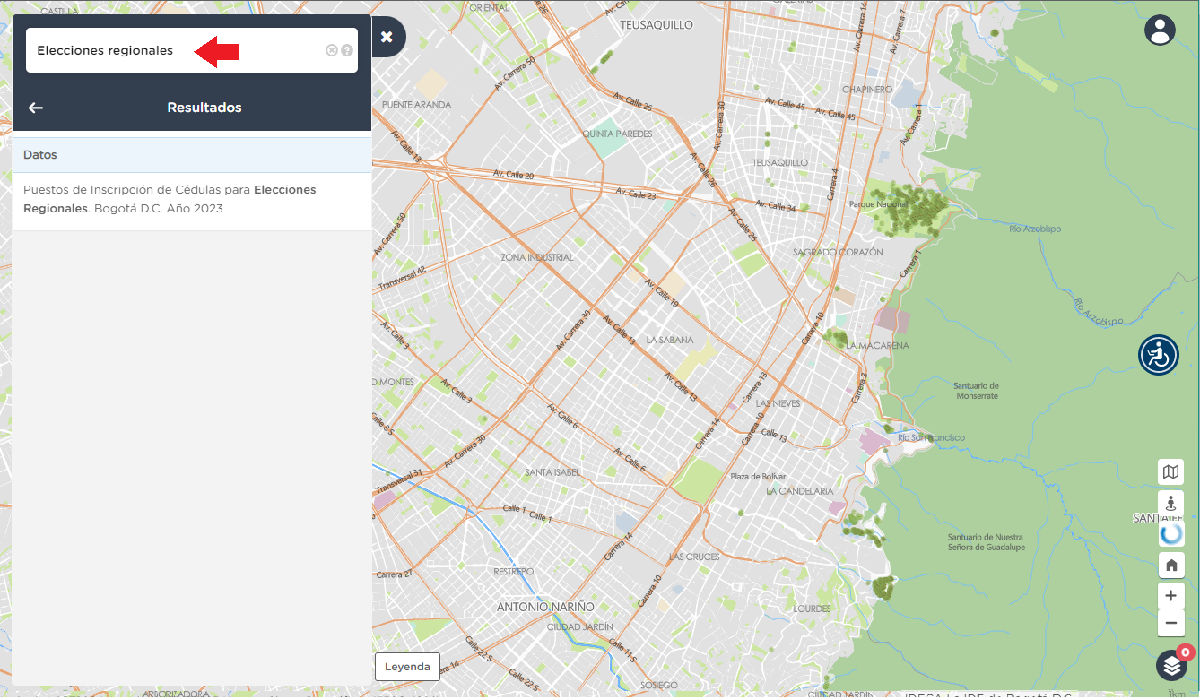
Task: Zoom out with the minus button
Action: tap(1171, 623)
